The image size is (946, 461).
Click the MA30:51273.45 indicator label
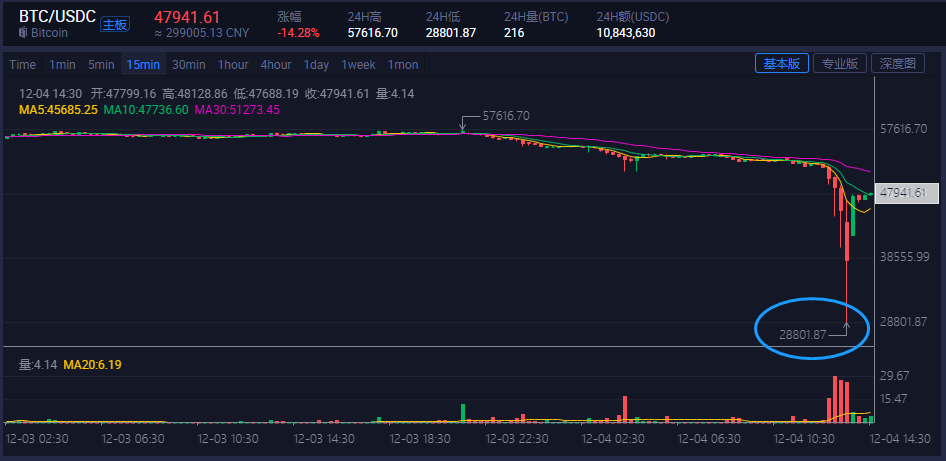(236, 110)
